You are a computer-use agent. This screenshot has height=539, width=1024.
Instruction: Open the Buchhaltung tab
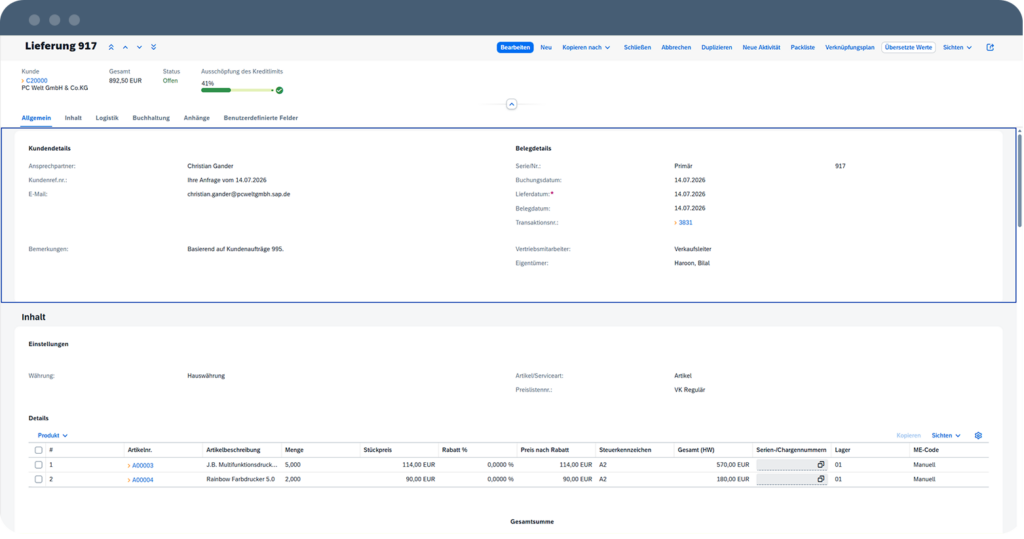151,118
